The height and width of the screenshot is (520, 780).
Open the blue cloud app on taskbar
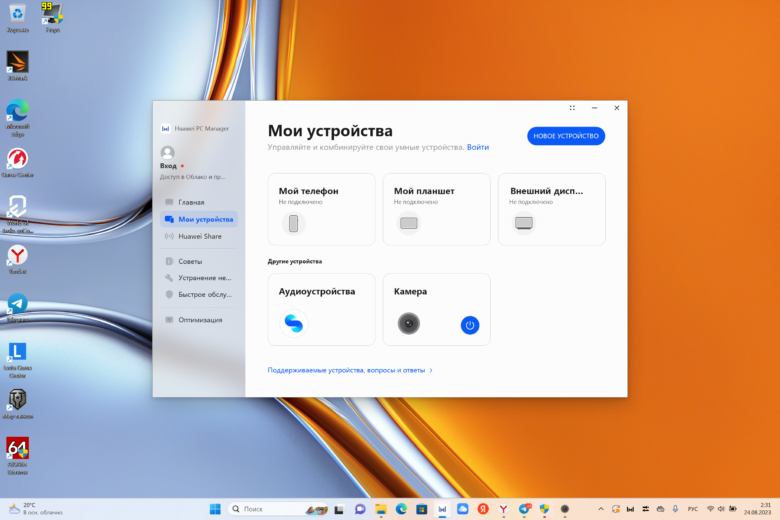point(463,509)
